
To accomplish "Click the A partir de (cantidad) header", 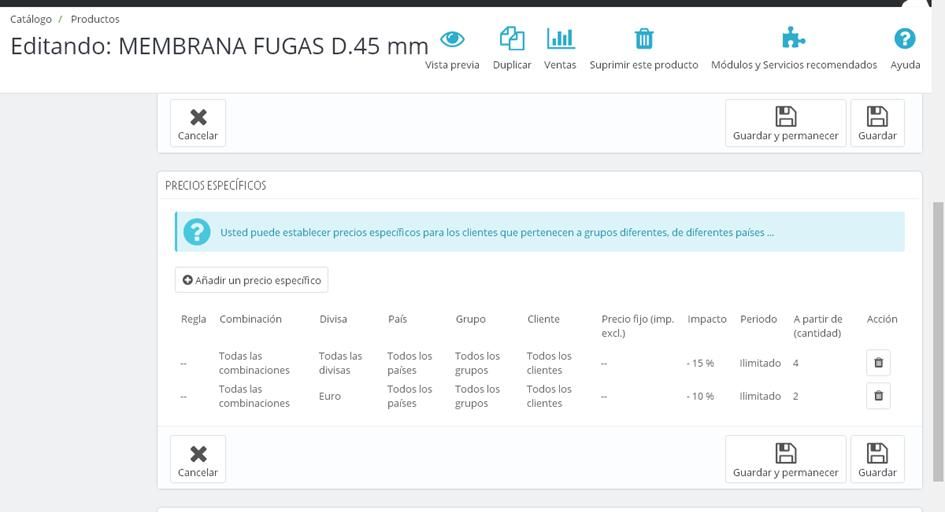I will click(x=818, y=326).
